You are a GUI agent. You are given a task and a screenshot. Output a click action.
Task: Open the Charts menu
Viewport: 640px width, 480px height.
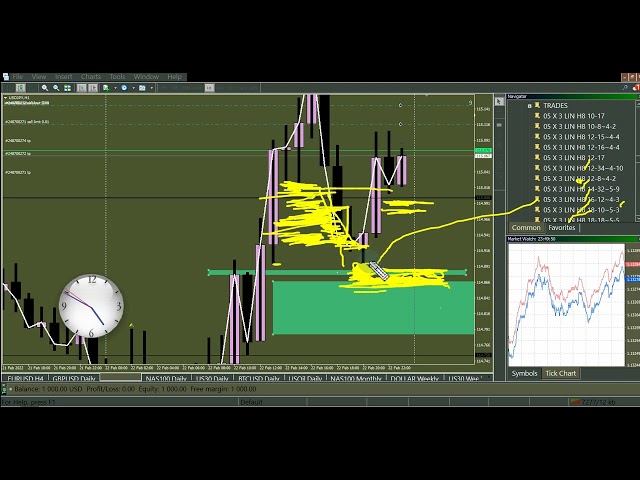[x=91, y=77]
